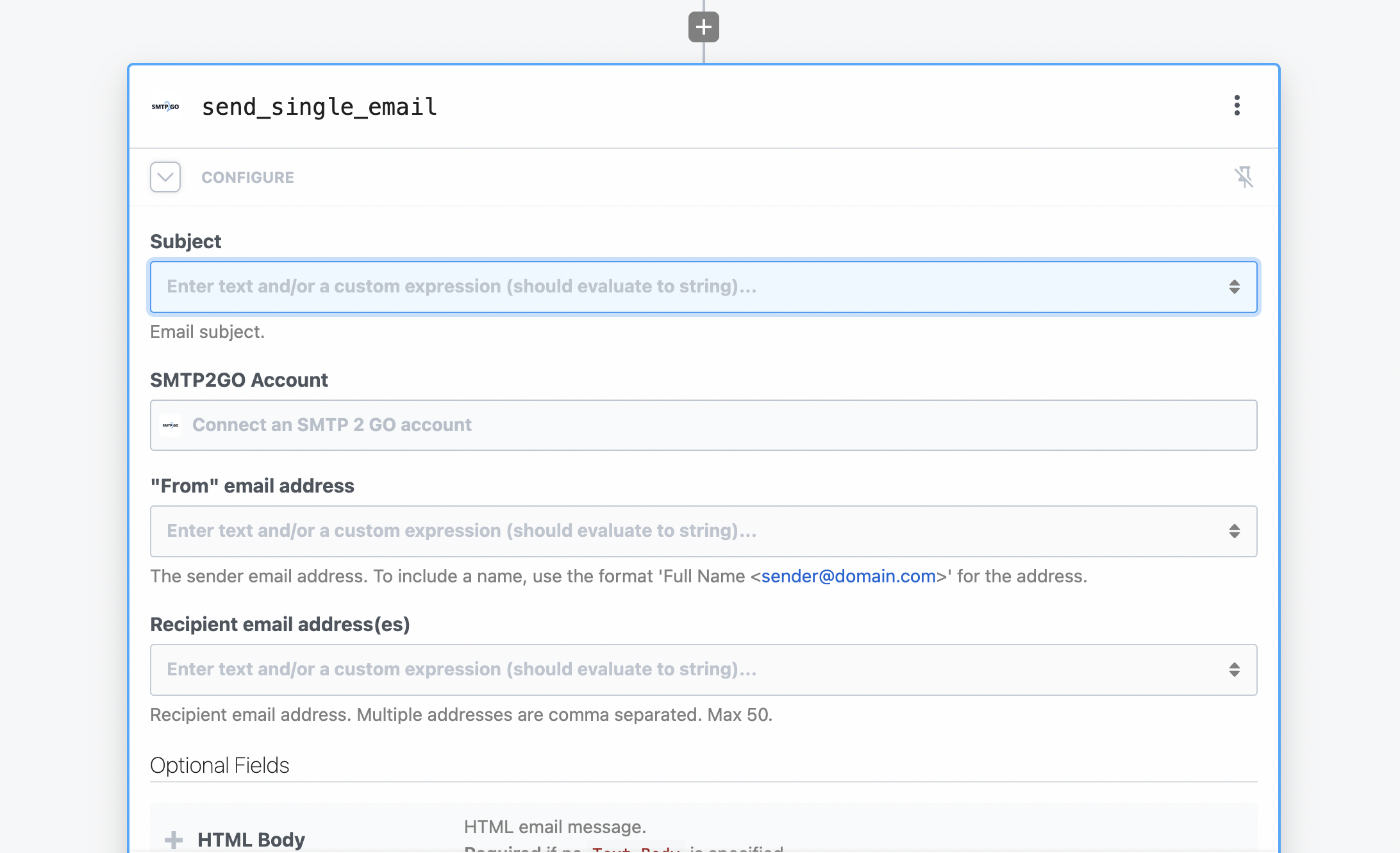Click the Text_Body code reference
Screen dimensions: 1400x853
coord(636,849)
